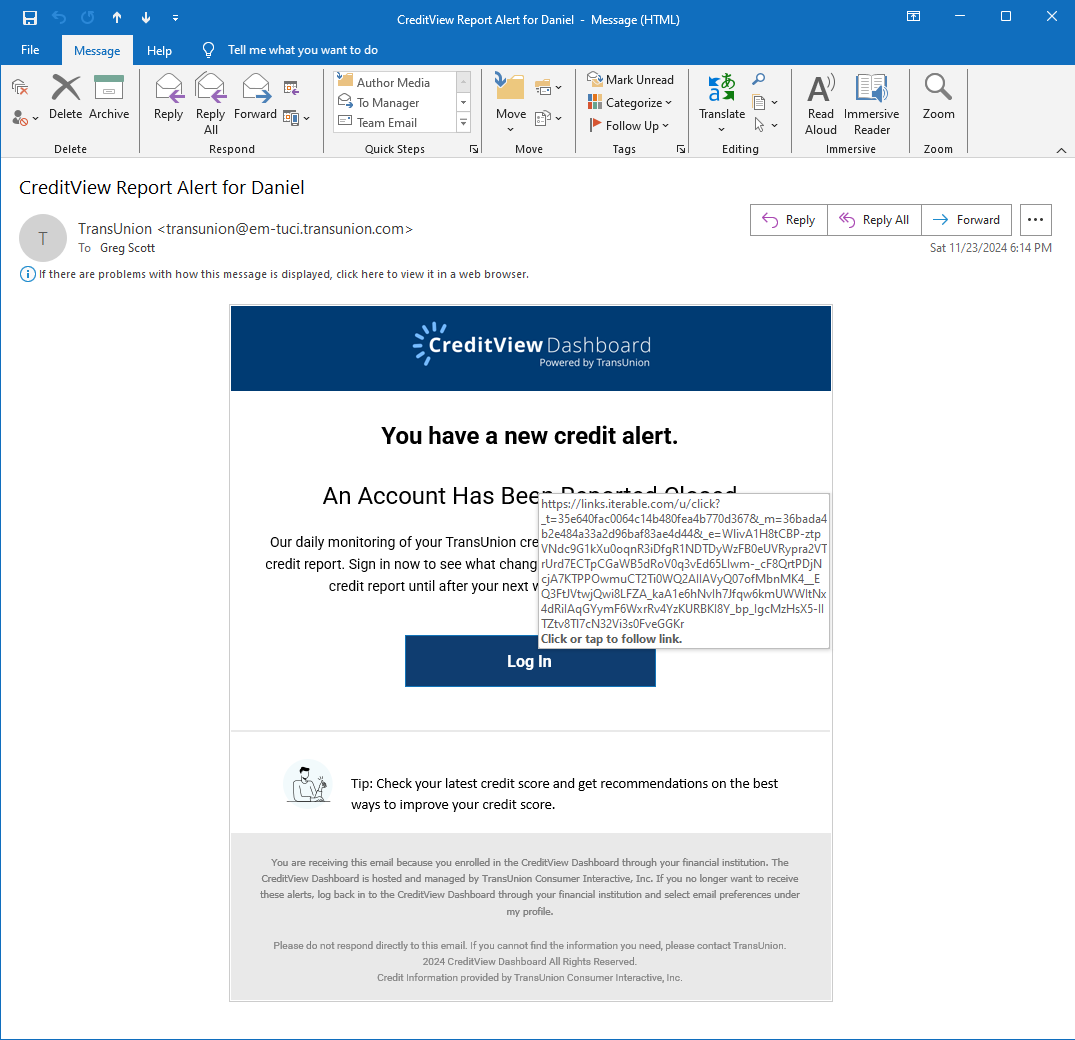This screenshot has height=1040, width=1075.
Task: Click the Reply All ribbon icon
Action: [x=210, y=102]
